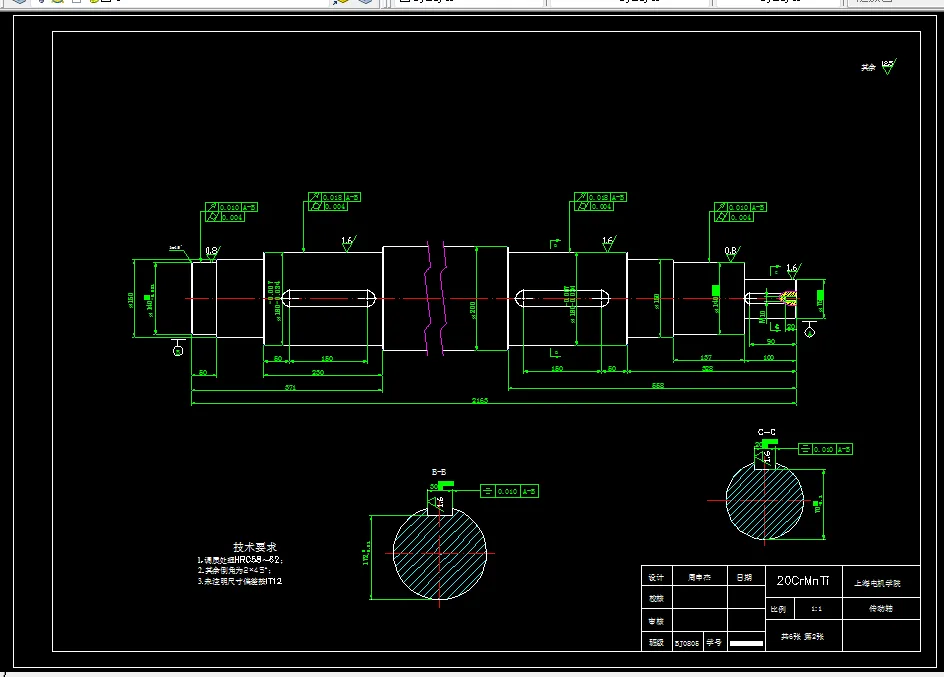This screenshot has width=944, height=677.
Task: Select symmetry tolerance frame in B-B section
Action: [x=509, y=492]
